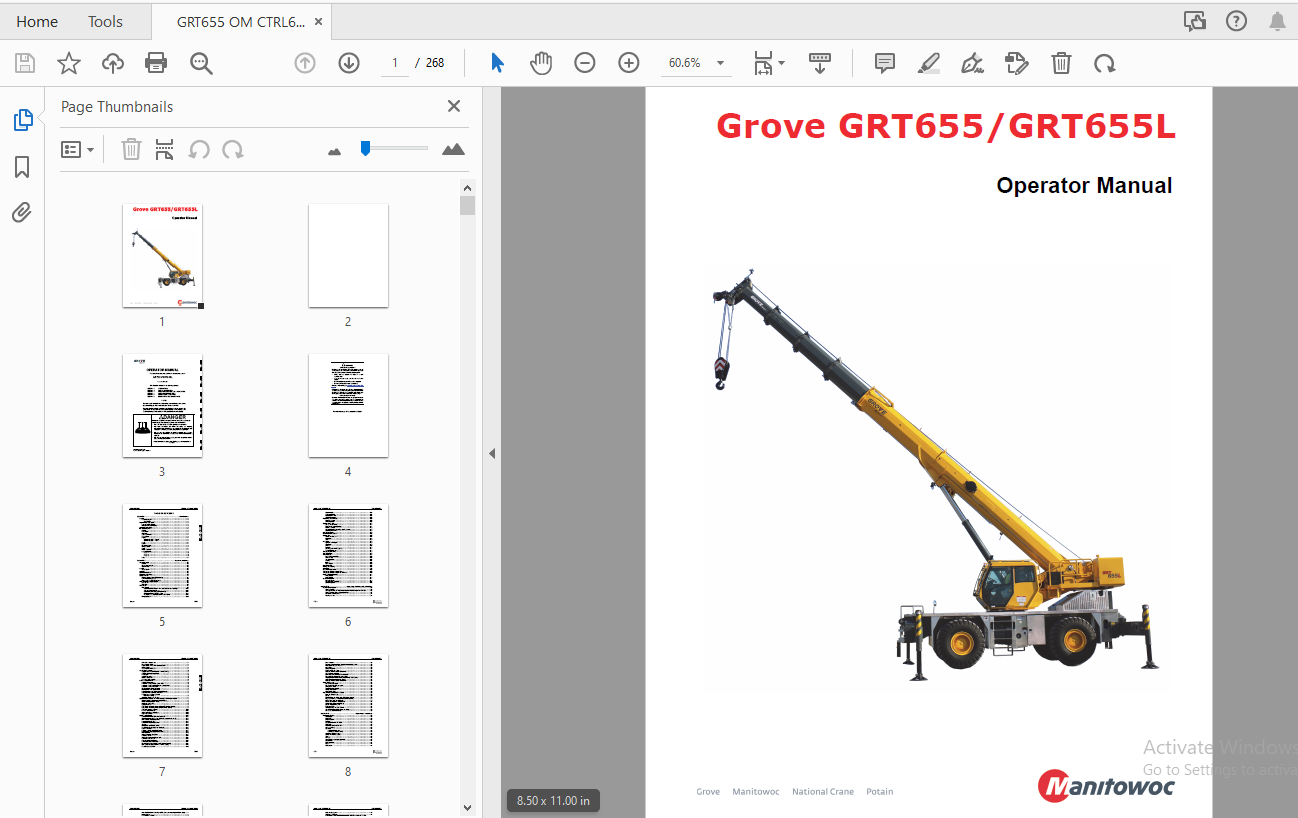Screen dimensions: 1298x818
Task: Click the 8.50 x 11.00 in size label
Action: pyautogui.click(x=554, y=800)
